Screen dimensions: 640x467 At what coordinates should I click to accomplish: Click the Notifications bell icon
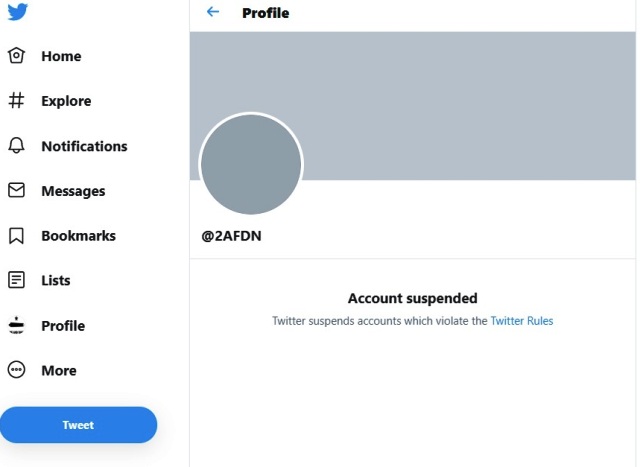(16, 146)
